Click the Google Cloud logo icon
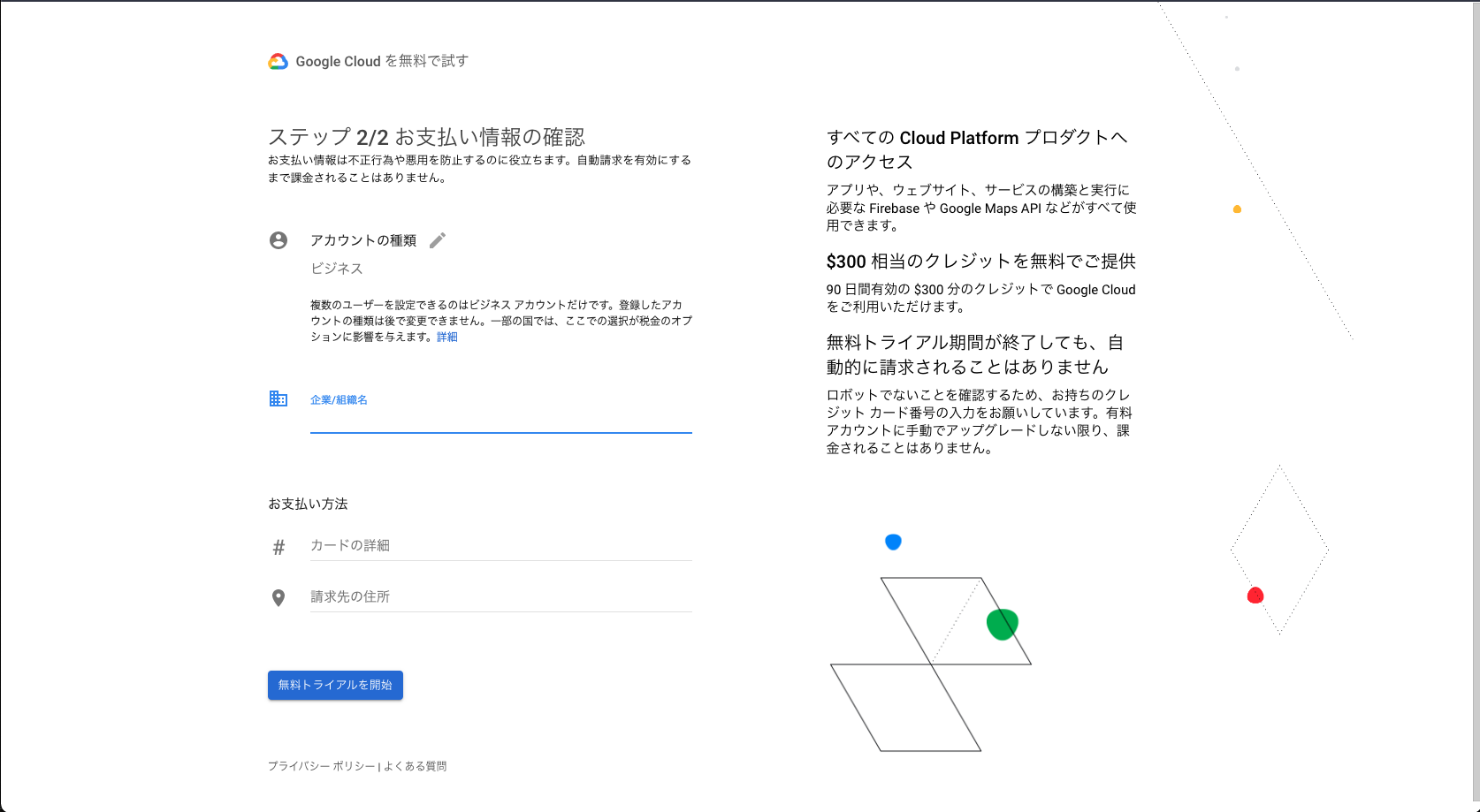The height and width of the screenshot is (812, 1480). tap(278, 61)
